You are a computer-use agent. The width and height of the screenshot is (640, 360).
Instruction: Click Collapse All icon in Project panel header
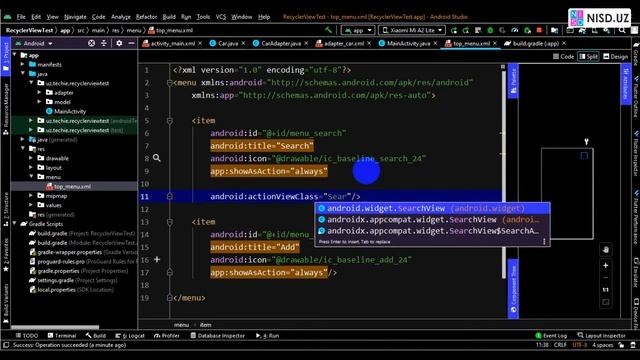point(104,43)
